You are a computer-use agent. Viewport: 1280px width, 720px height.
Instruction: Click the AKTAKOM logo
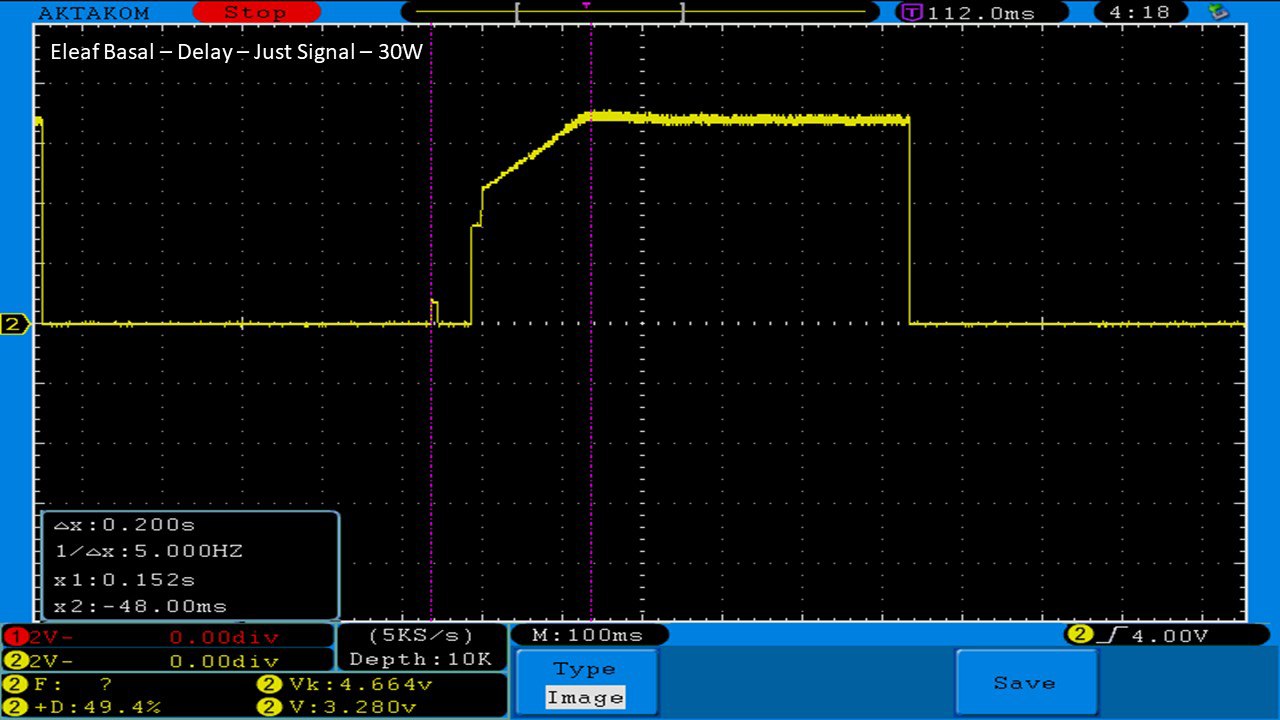pos(93,13)
